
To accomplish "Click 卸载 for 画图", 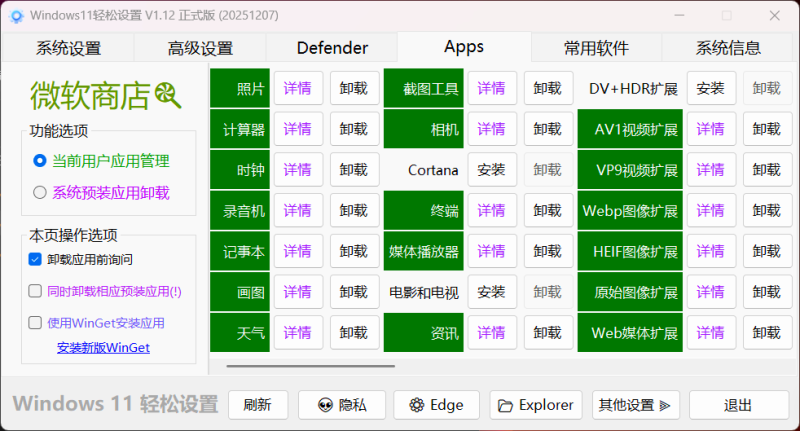I will click(354, 292).
